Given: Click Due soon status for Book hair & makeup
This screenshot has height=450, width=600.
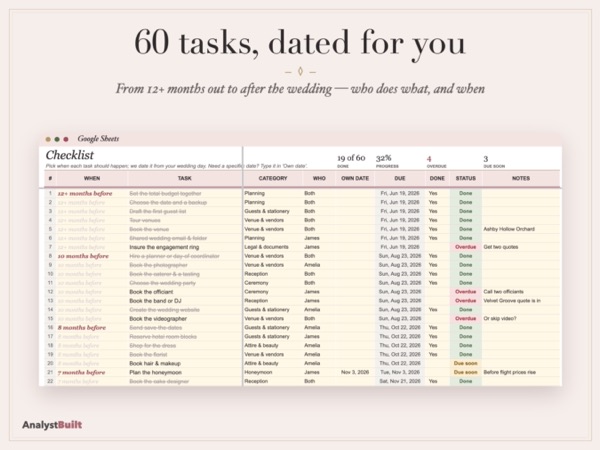Looking at the screenshot, I should pyautogui.click(x=466, y=364).
